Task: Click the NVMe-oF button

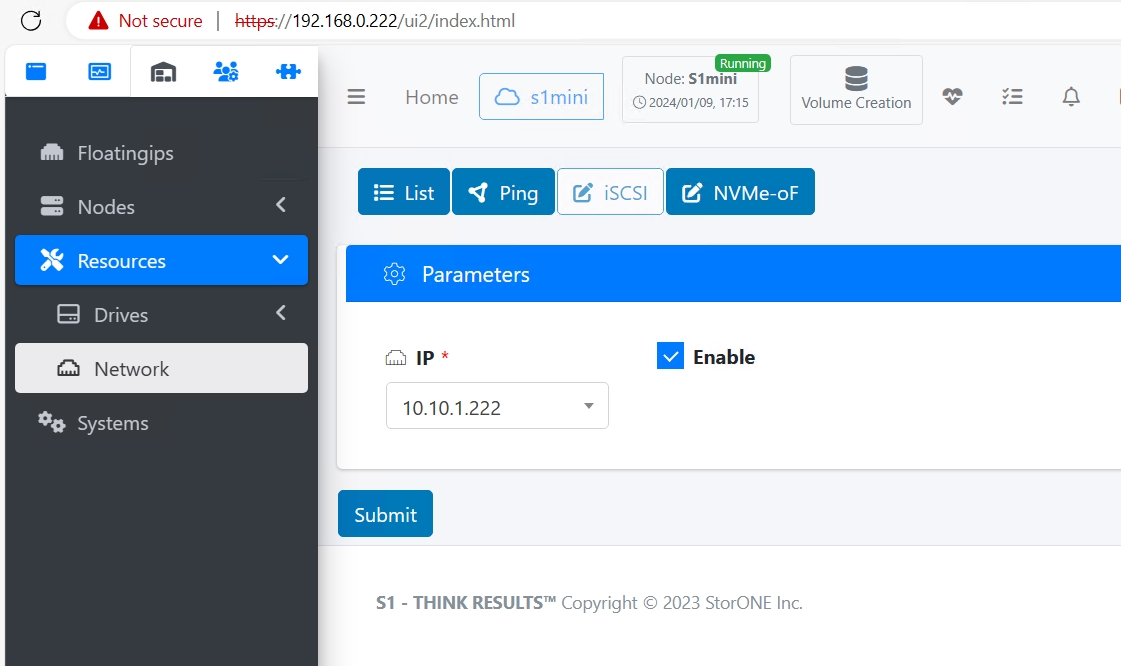Action: coord(741,192)
